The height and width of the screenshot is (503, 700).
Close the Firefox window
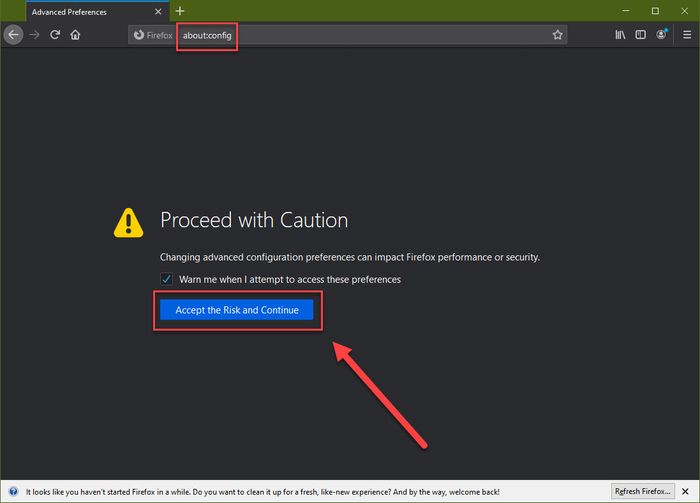point(684,11)
